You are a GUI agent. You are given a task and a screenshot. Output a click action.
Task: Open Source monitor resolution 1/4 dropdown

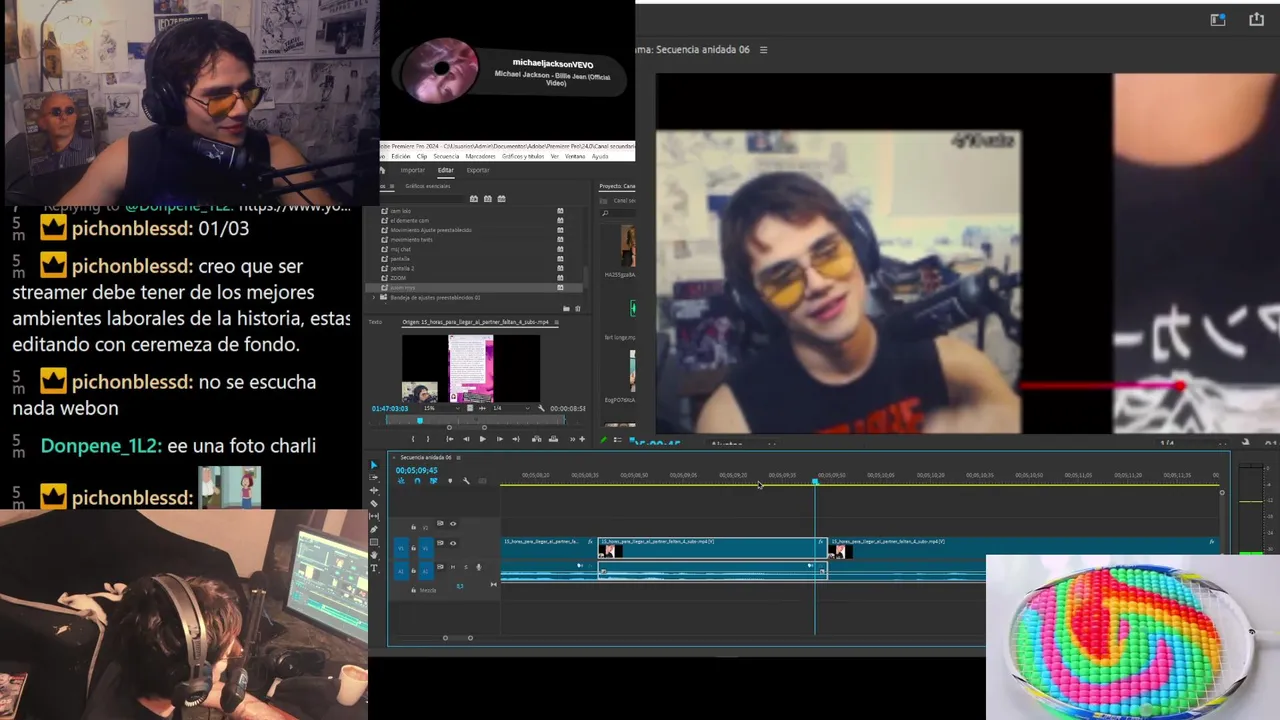point(513,408)
